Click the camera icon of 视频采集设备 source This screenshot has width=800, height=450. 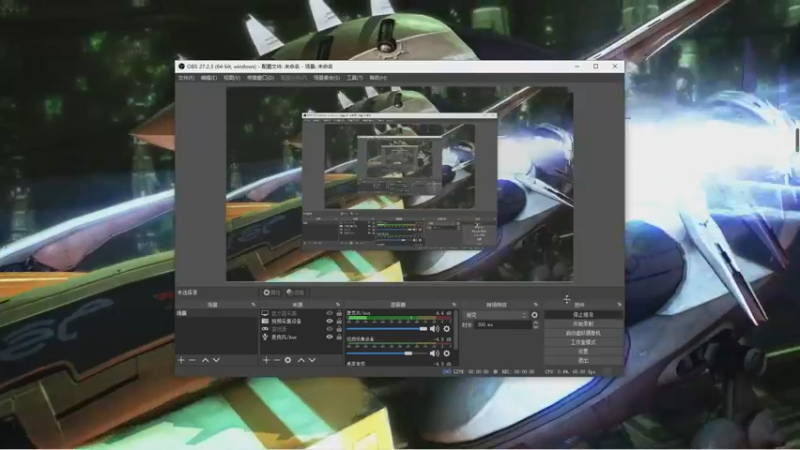click(x=265, y=321)
